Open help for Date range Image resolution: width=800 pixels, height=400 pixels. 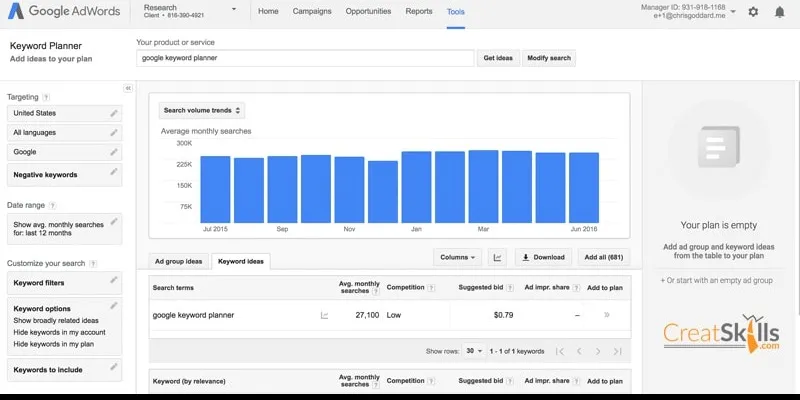pyautogui.click(x=53, y=206)
